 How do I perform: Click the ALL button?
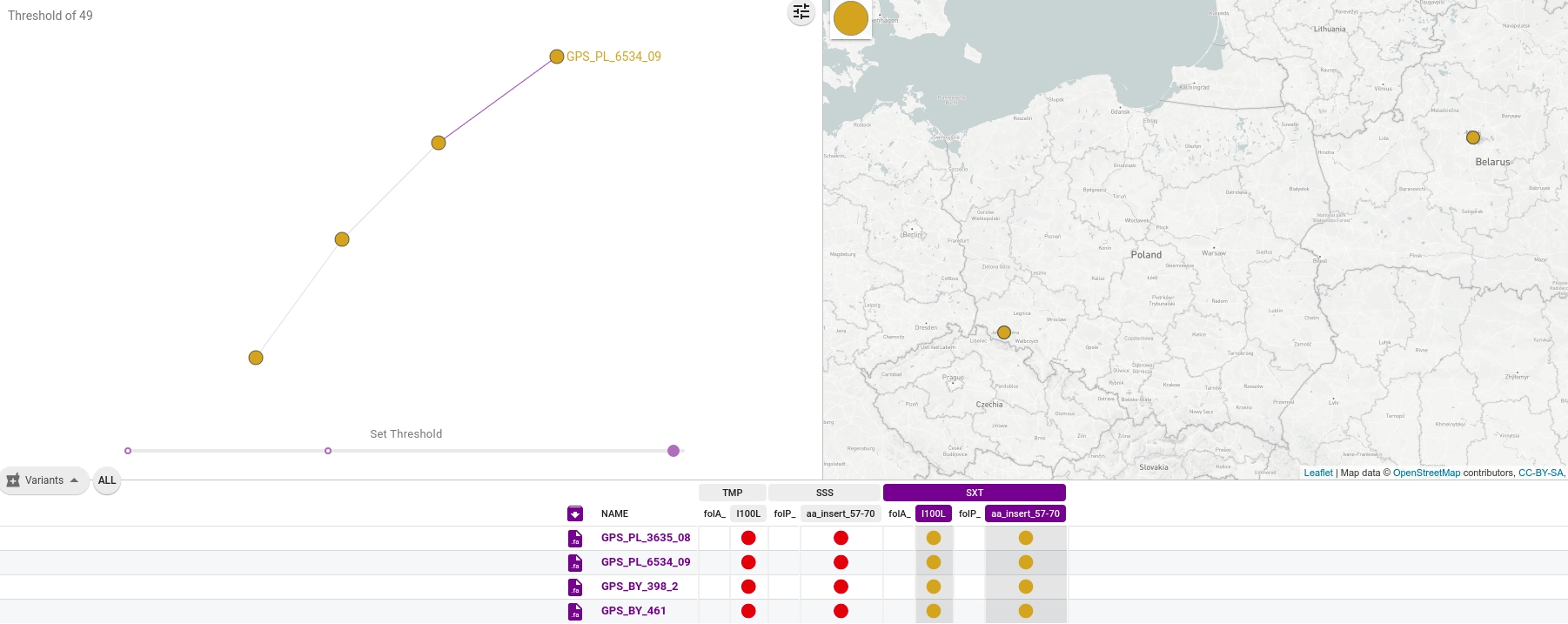click(x=107, y=480)
